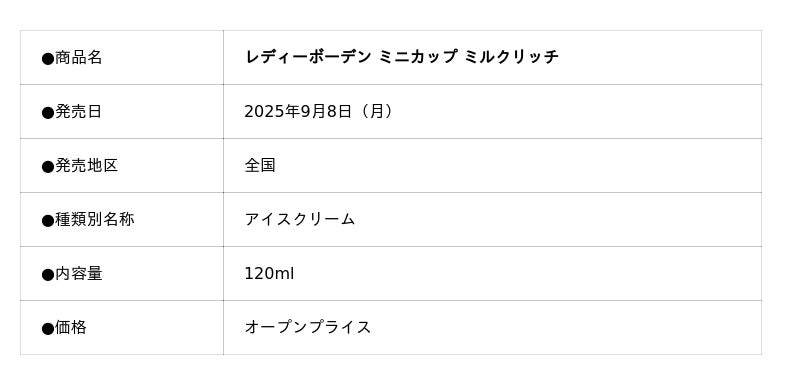
Task: Click the 商品名 label cell
Action: (122, 58)
